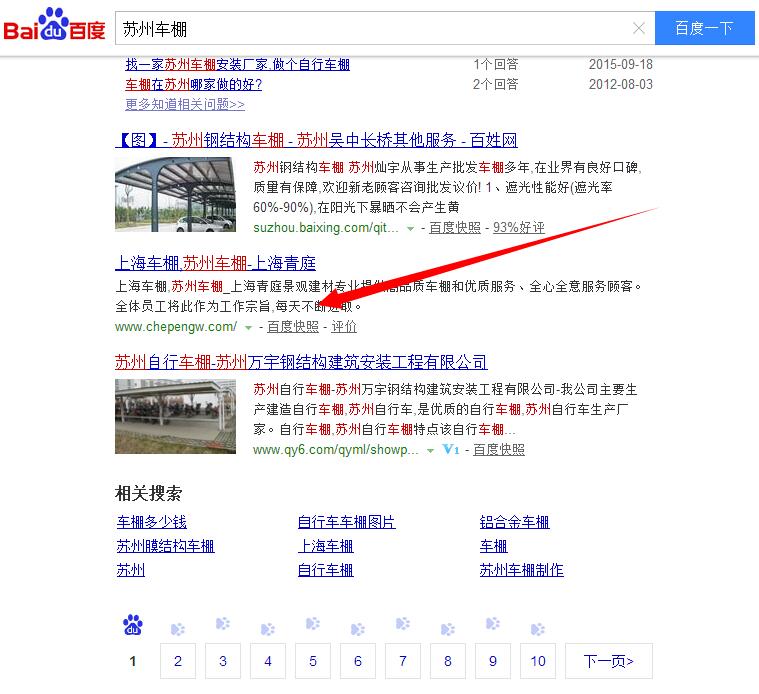Click the Baidu logo
The image size is (759, 694).
[x=54, y=25]
